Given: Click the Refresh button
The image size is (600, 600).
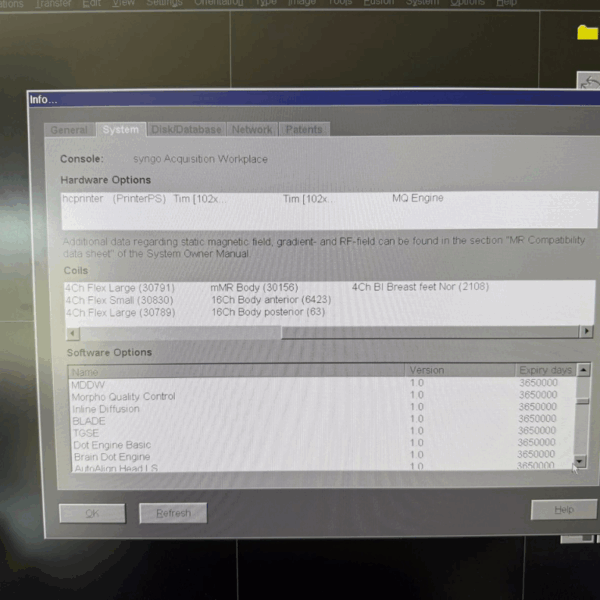Looking at the screenshot, I should pyautogui.click(x=173, y=513).
